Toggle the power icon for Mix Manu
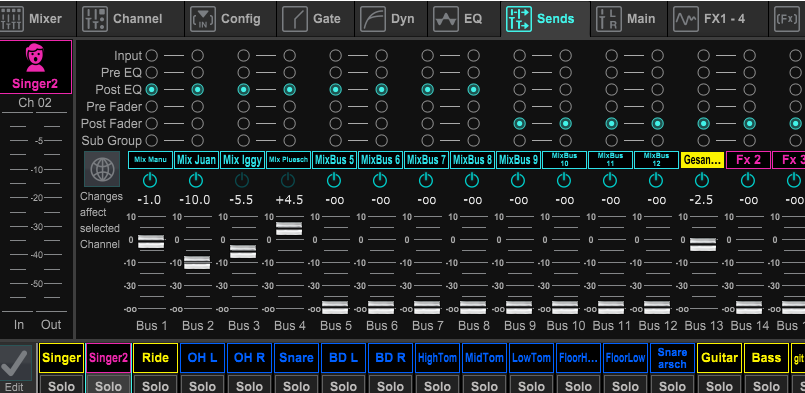 (x=150, y=180)
